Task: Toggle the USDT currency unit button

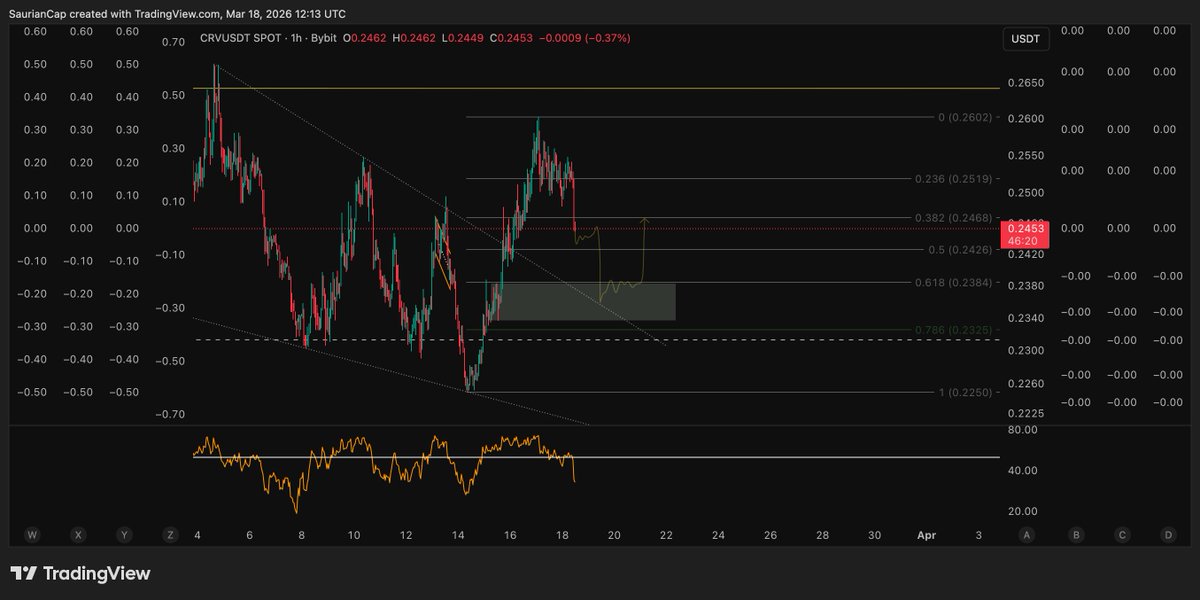Action: point(1026,39)
